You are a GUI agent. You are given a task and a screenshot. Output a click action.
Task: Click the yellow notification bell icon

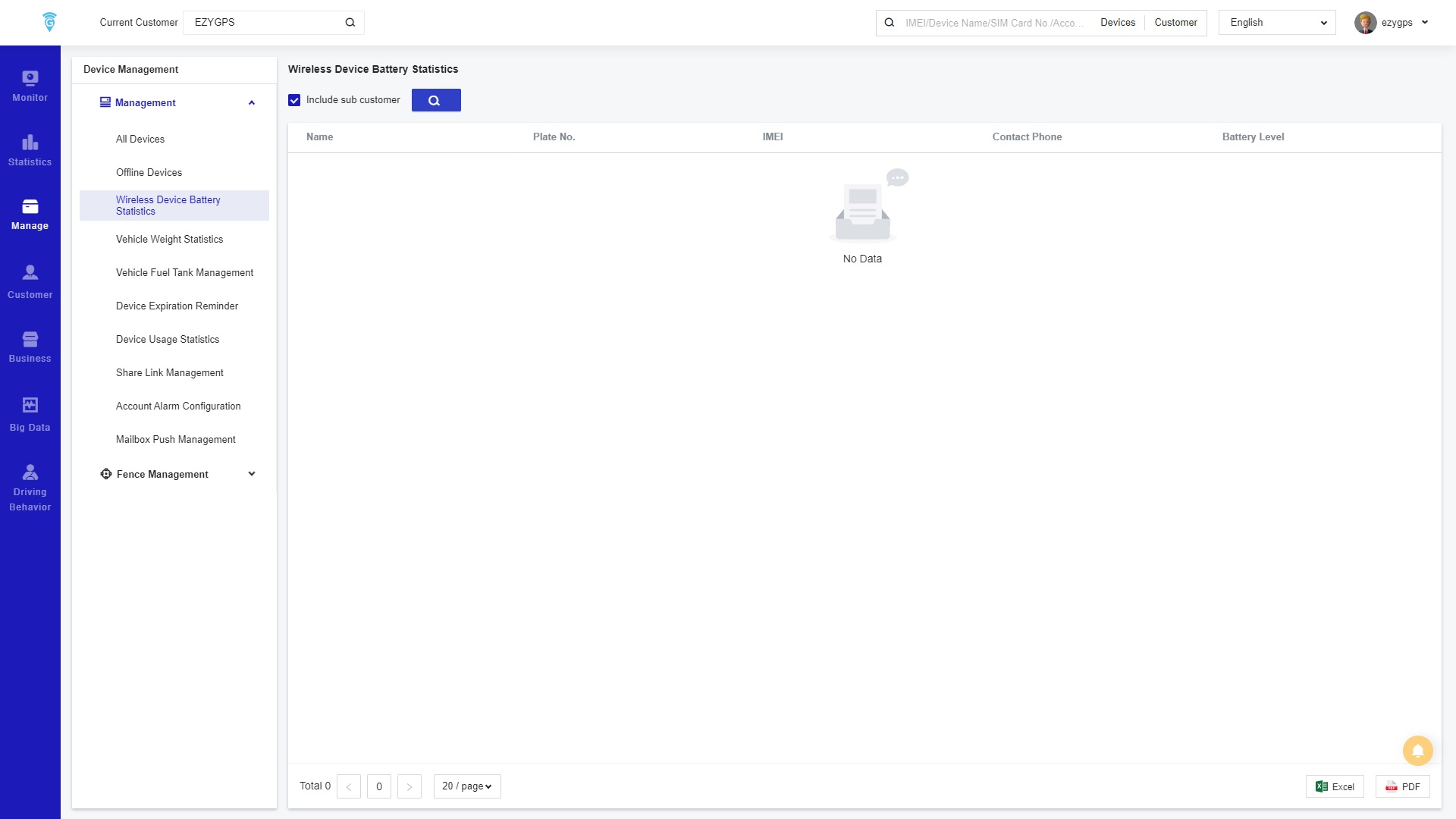(x=1417, y=751)
